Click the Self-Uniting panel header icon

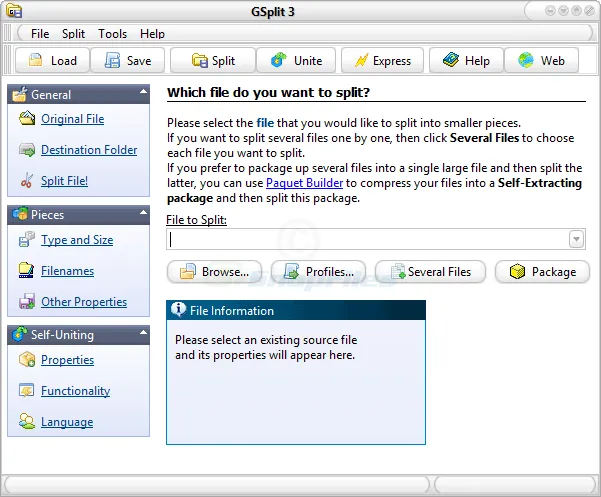point(20,334)
